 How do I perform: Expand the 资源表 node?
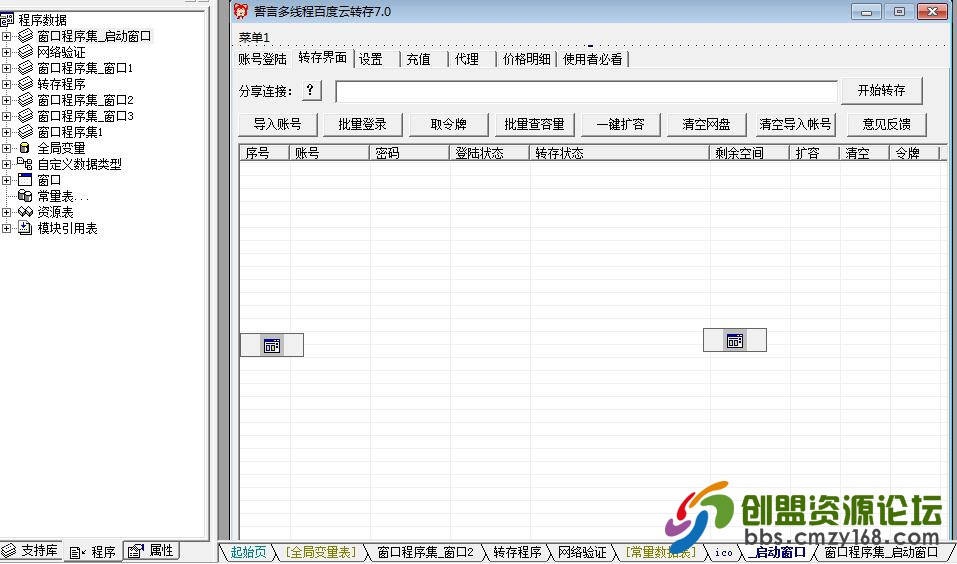point(6,212)
